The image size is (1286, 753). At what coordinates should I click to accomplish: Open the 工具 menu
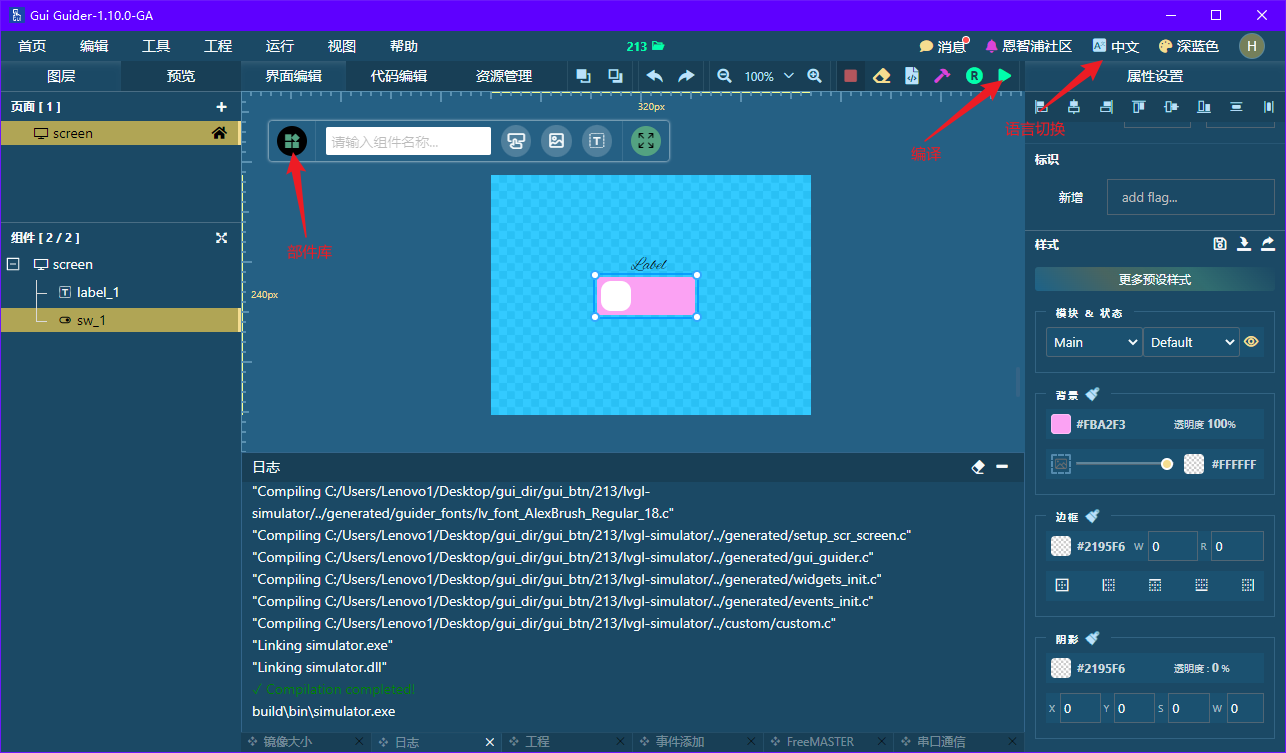click(155, 45)
